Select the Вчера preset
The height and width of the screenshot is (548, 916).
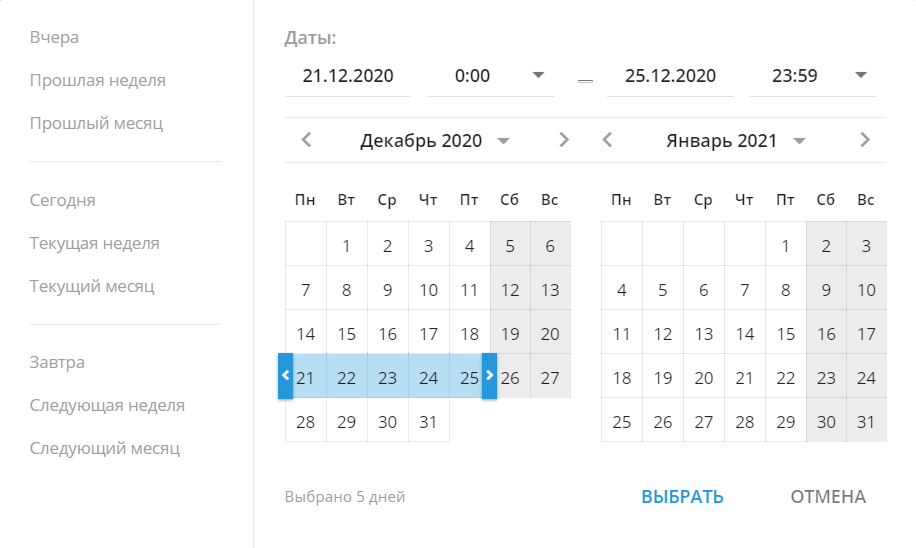tap(54, 37)
